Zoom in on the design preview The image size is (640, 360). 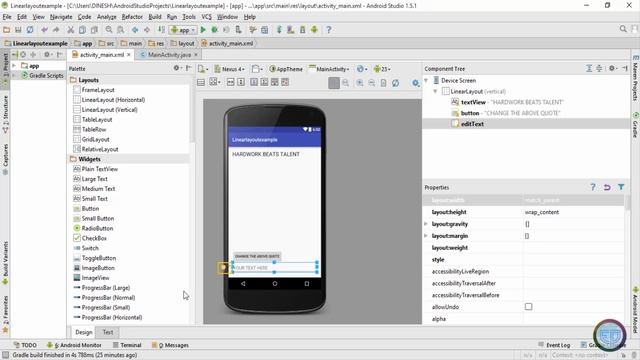[360, 83]
